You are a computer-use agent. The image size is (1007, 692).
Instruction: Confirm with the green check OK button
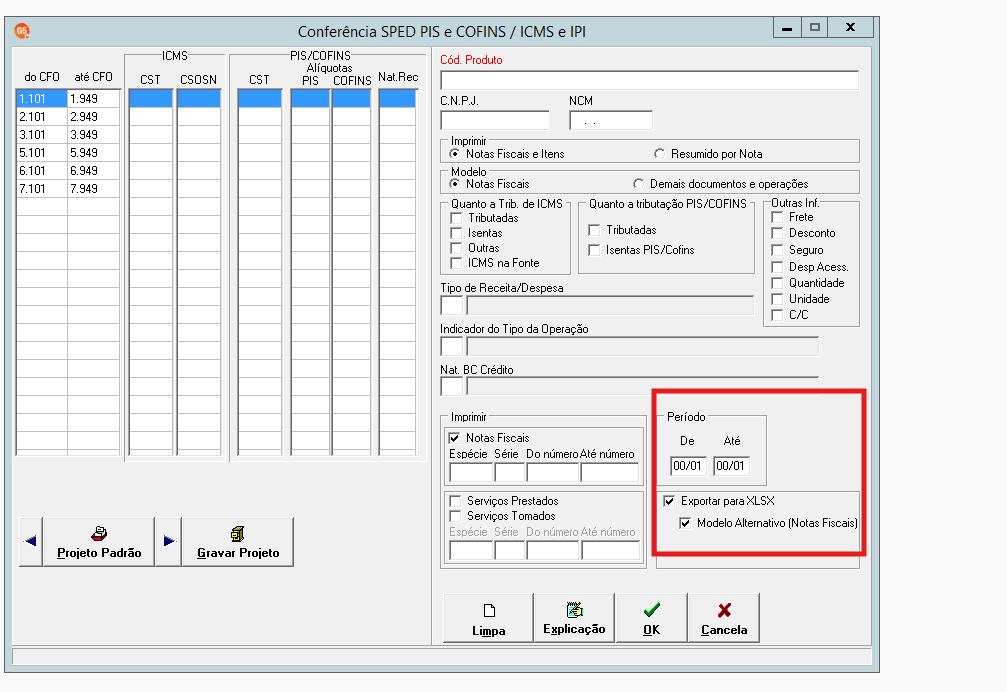651,618
